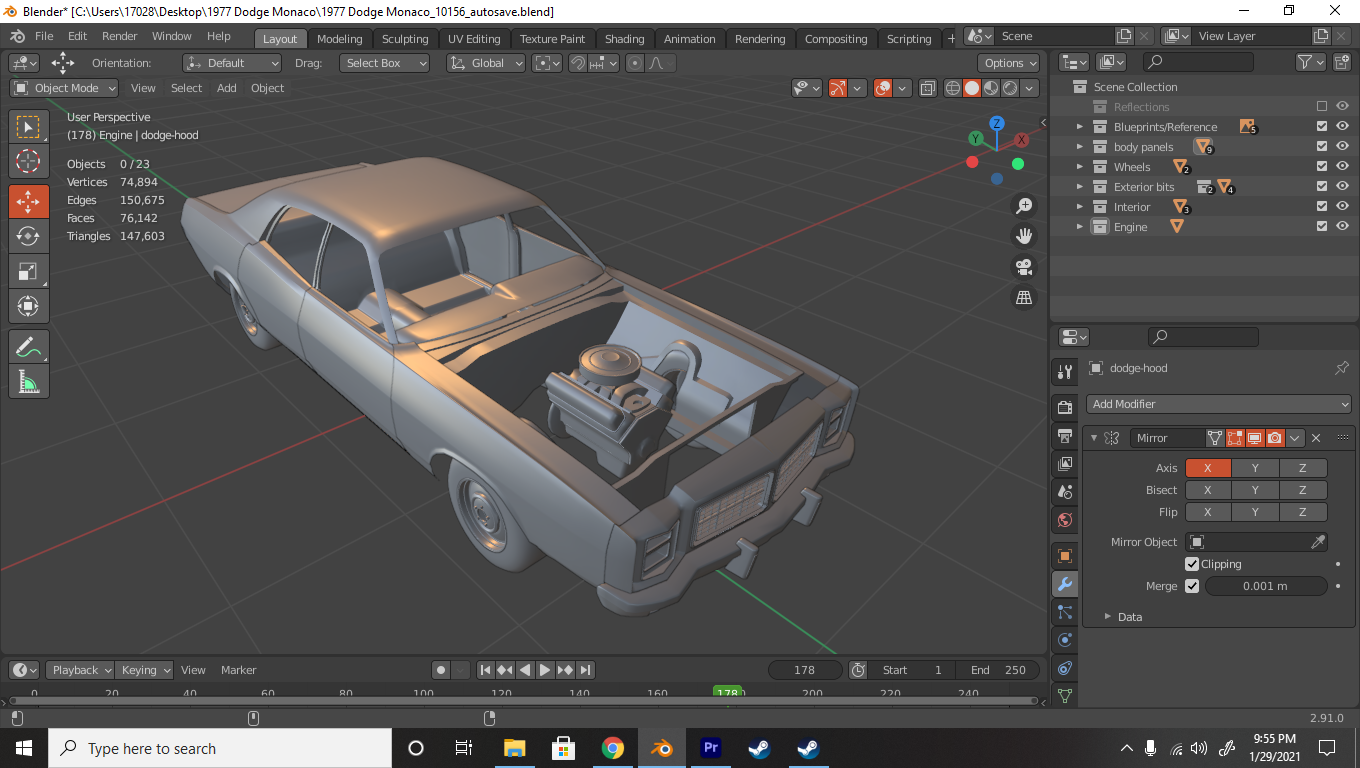Image resolution: width=1360 pixels, height=768 pixels.
Task: Select the Select Box tool in toolbar
Action: (28, 127)
